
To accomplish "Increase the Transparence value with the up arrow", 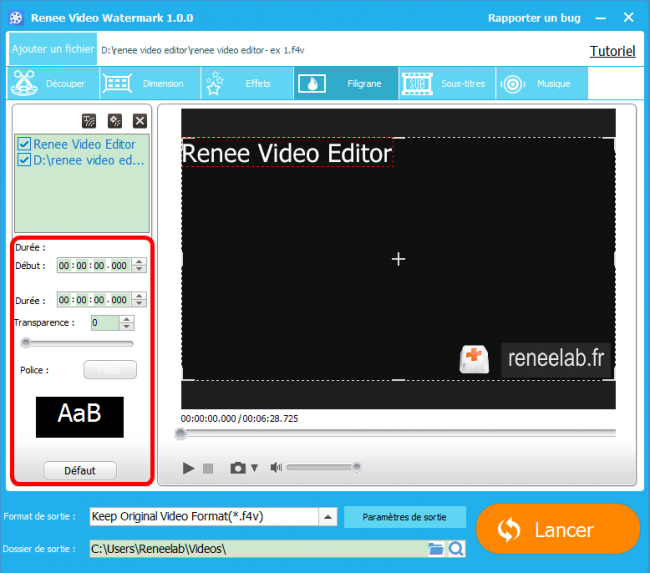I will (x=127, y=319).
